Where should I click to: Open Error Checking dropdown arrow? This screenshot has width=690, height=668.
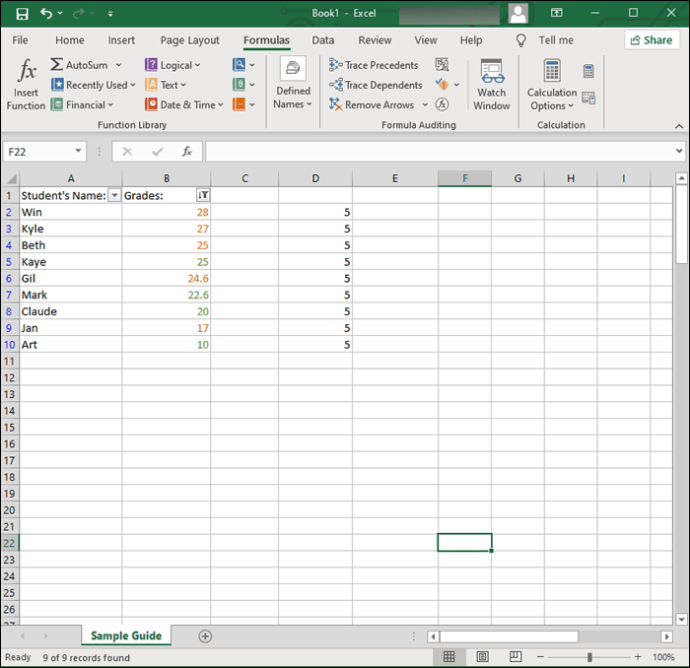(x=457, y=84)
